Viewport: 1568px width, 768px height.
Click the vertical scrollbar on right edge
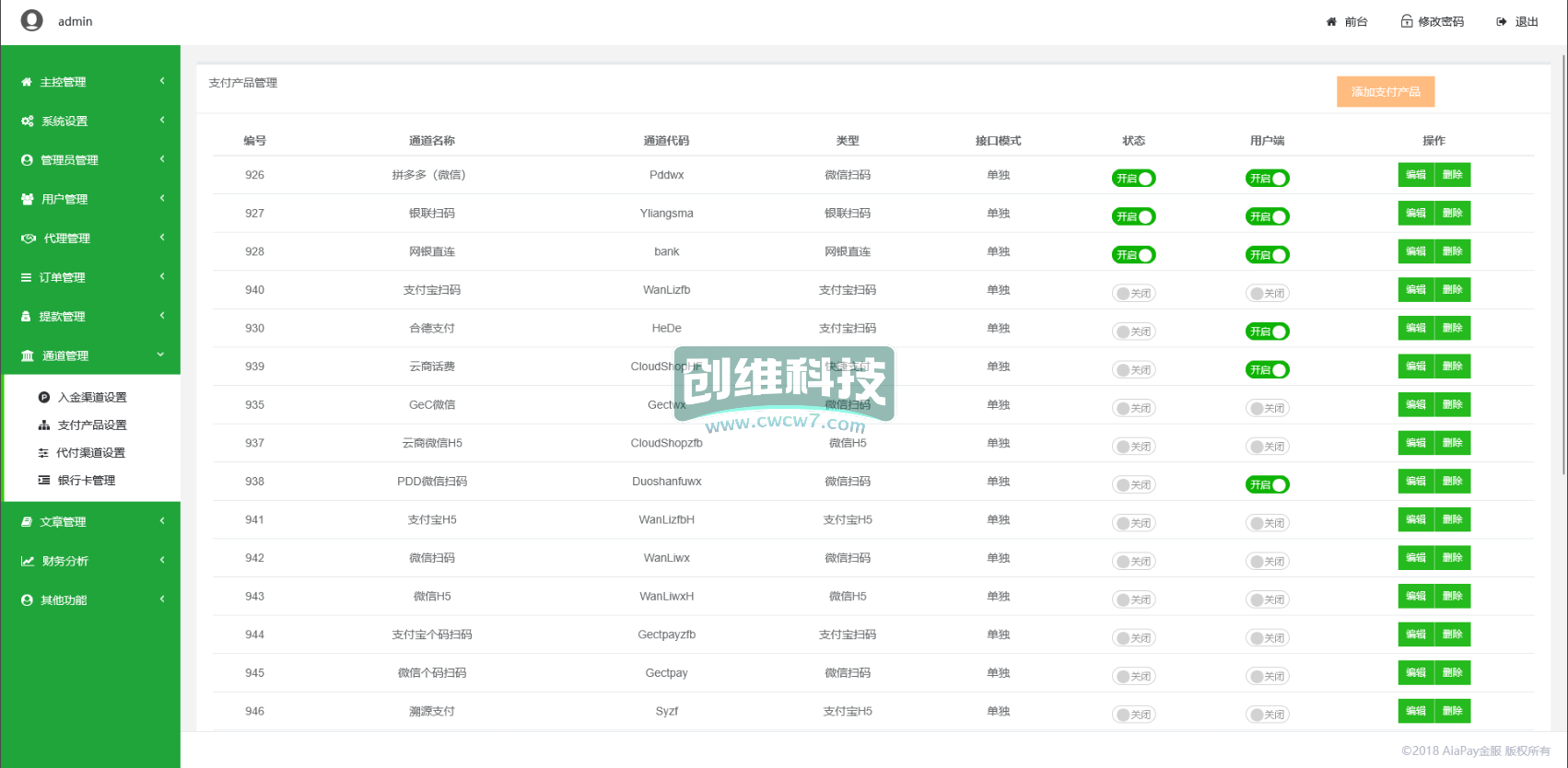click(x=1562, y=276)
